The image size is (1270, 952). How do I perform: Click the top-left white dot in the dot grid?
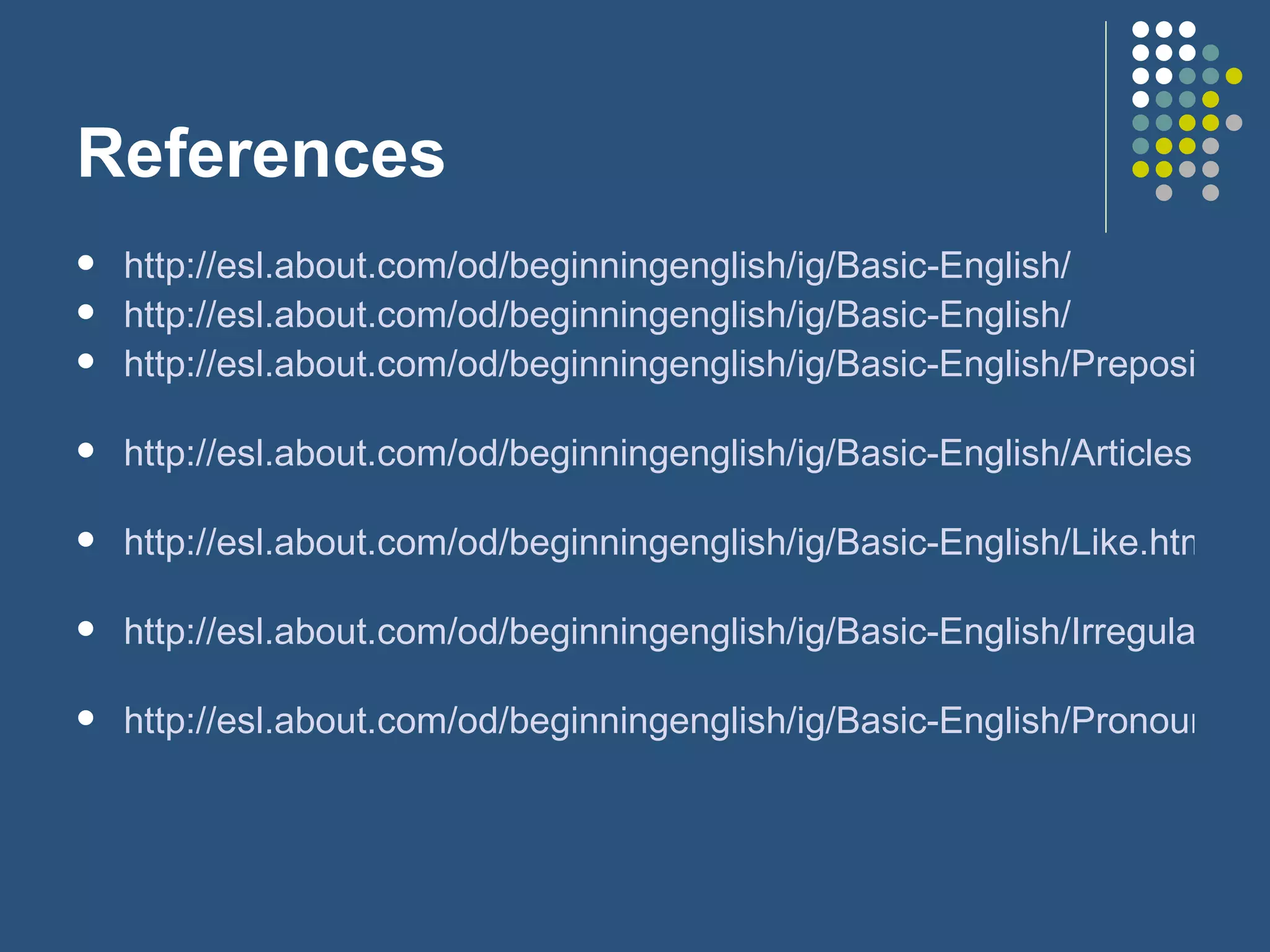point(1140,29)
